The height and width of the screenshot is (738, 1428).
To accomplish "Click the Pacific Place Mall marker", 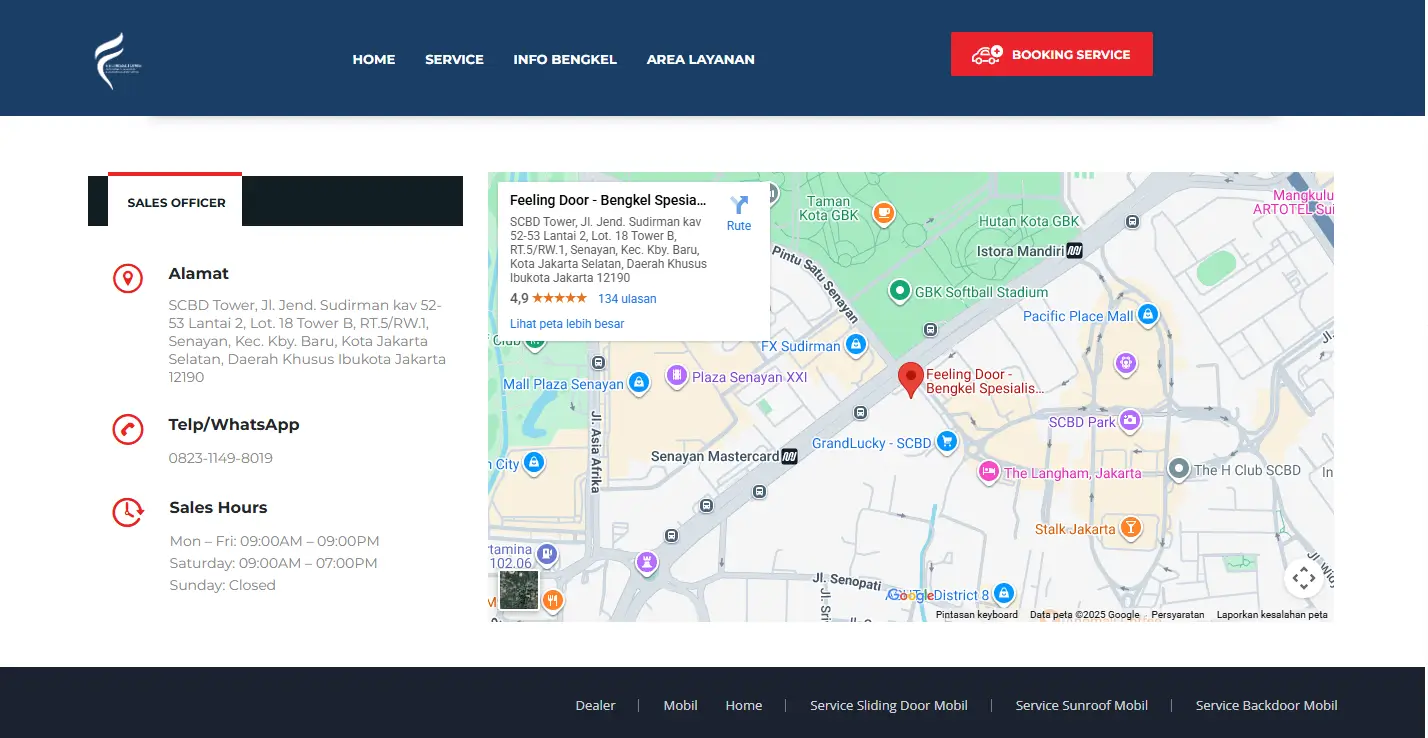I will click(x=1147, y=315).
